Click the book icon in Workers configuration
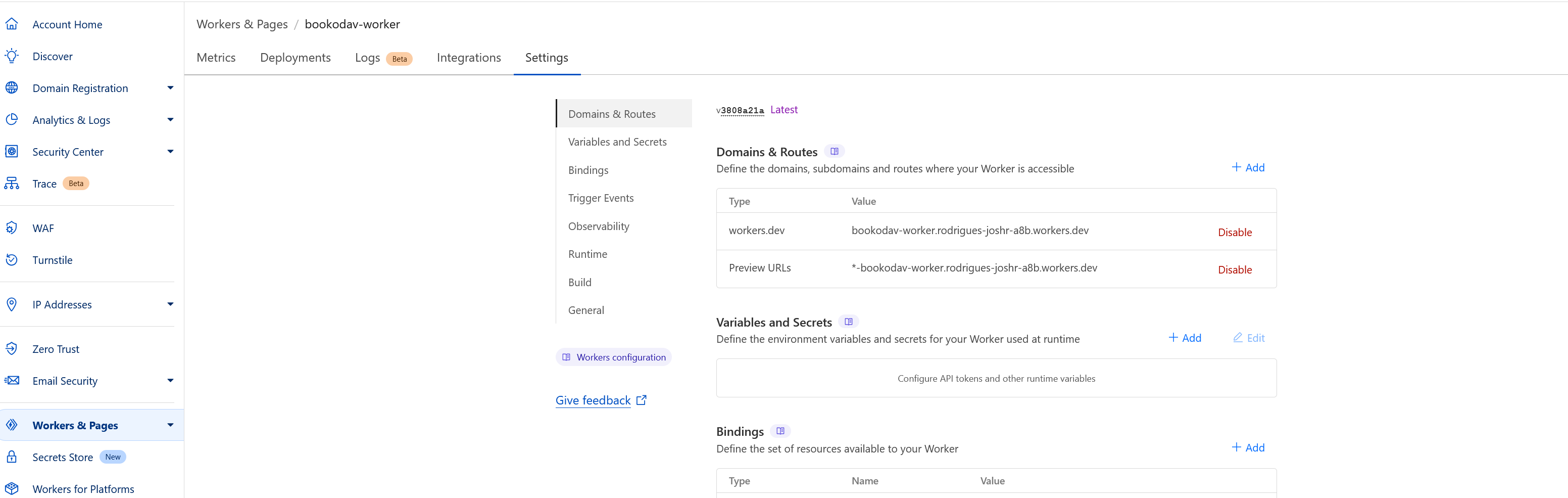Screen dimensions: 1568x498 566,357
